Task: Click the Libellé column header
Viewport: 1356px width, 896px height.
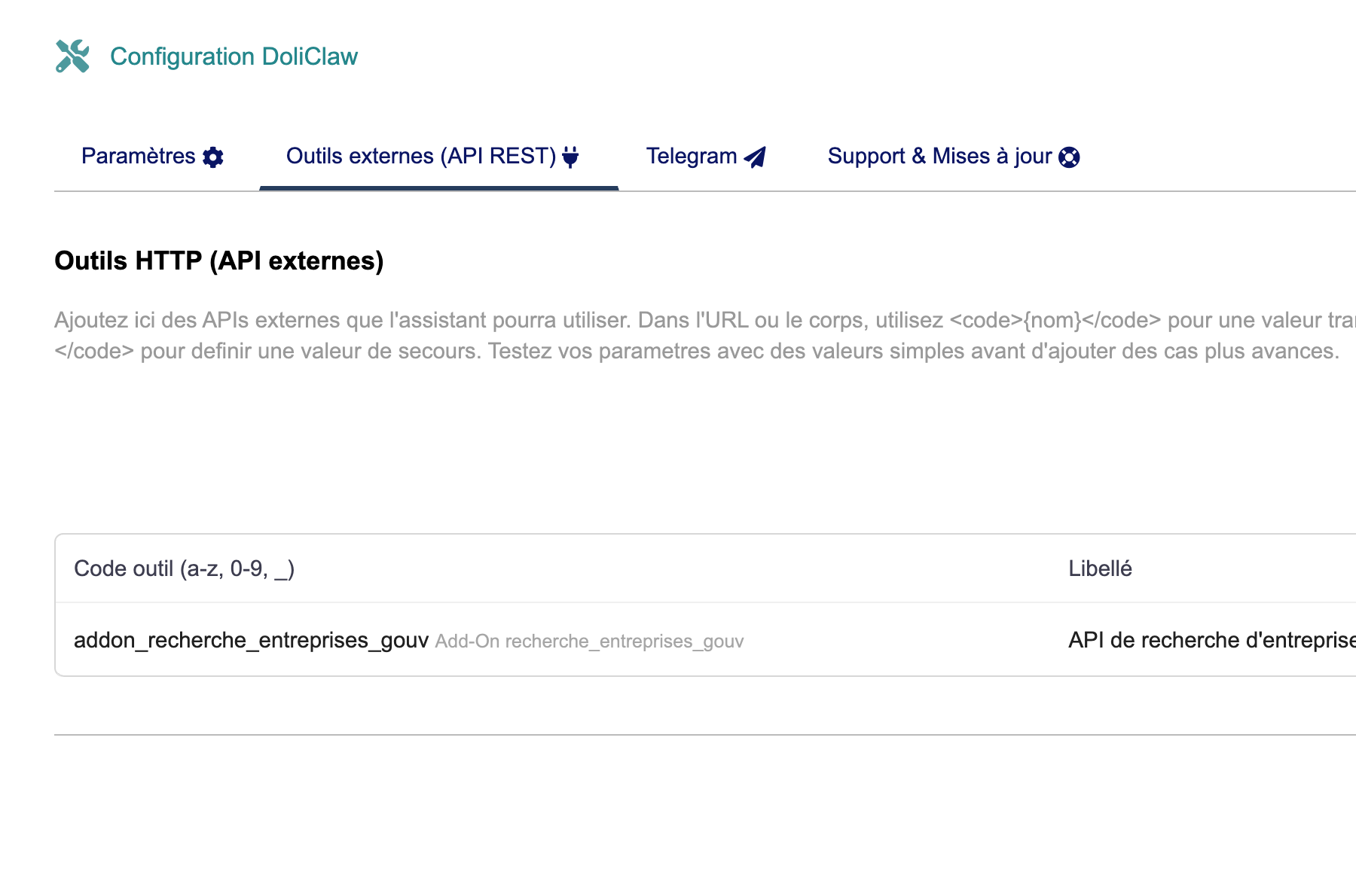Action: [x=1100, y=568]
